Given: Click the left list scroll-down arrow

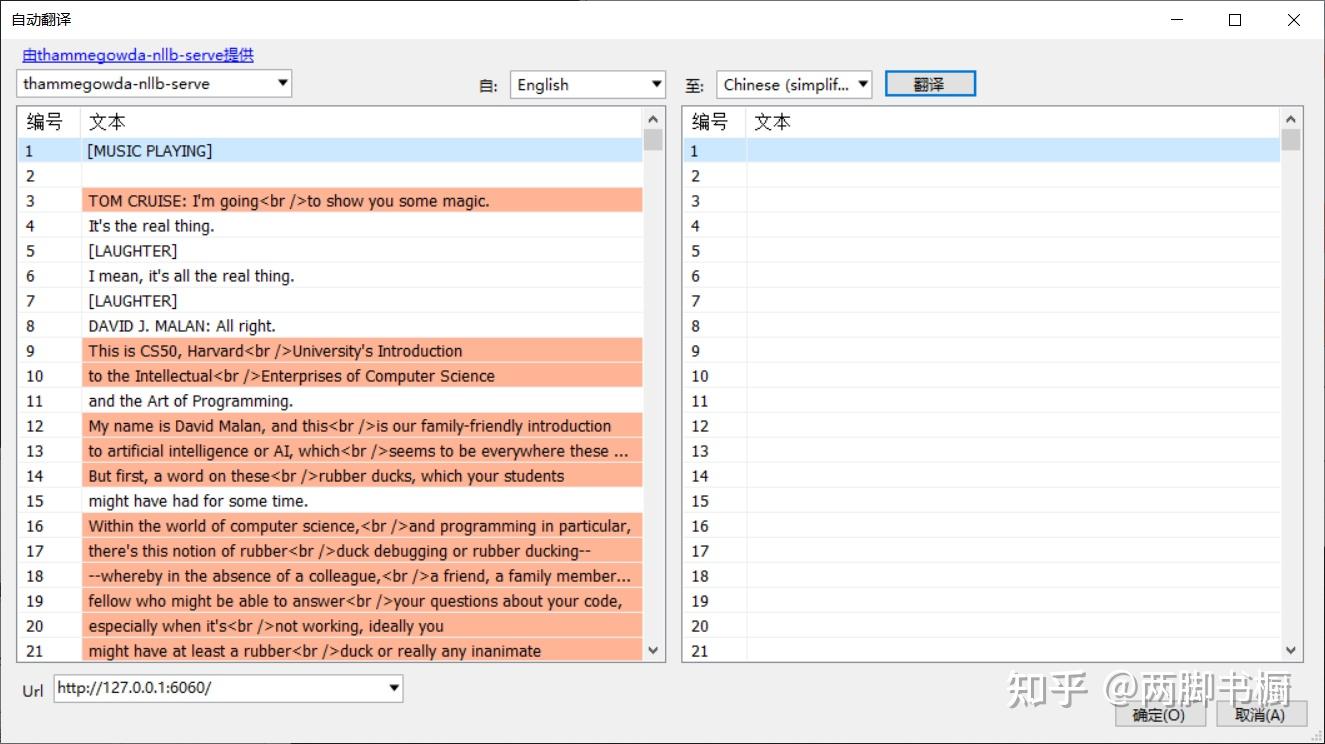Looking at the screenshot, I should pyautogui.click(x=654, y=650).
